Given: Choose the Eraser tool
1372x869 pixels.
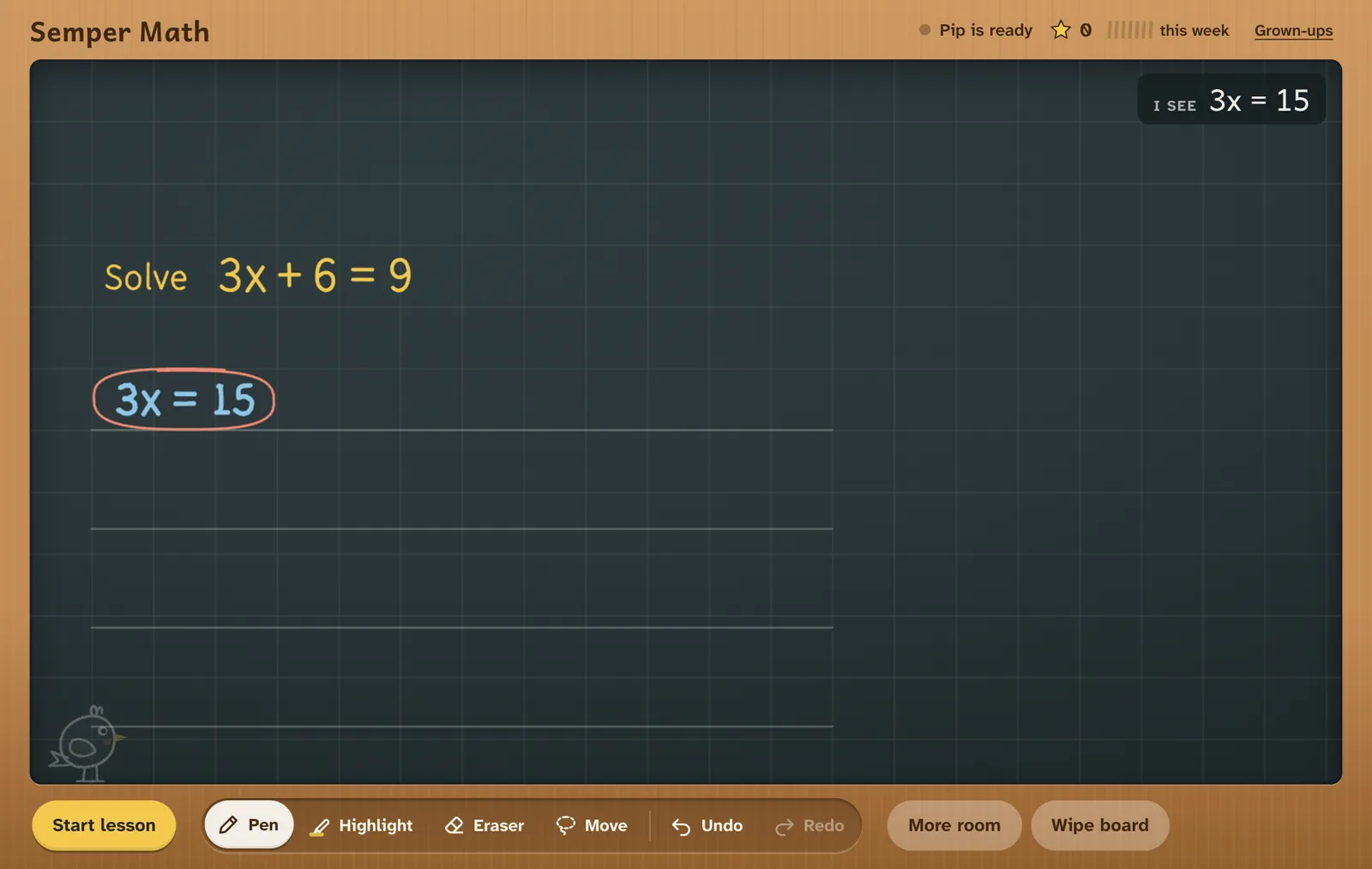Looking at the screenshot, I should (484, 825).
